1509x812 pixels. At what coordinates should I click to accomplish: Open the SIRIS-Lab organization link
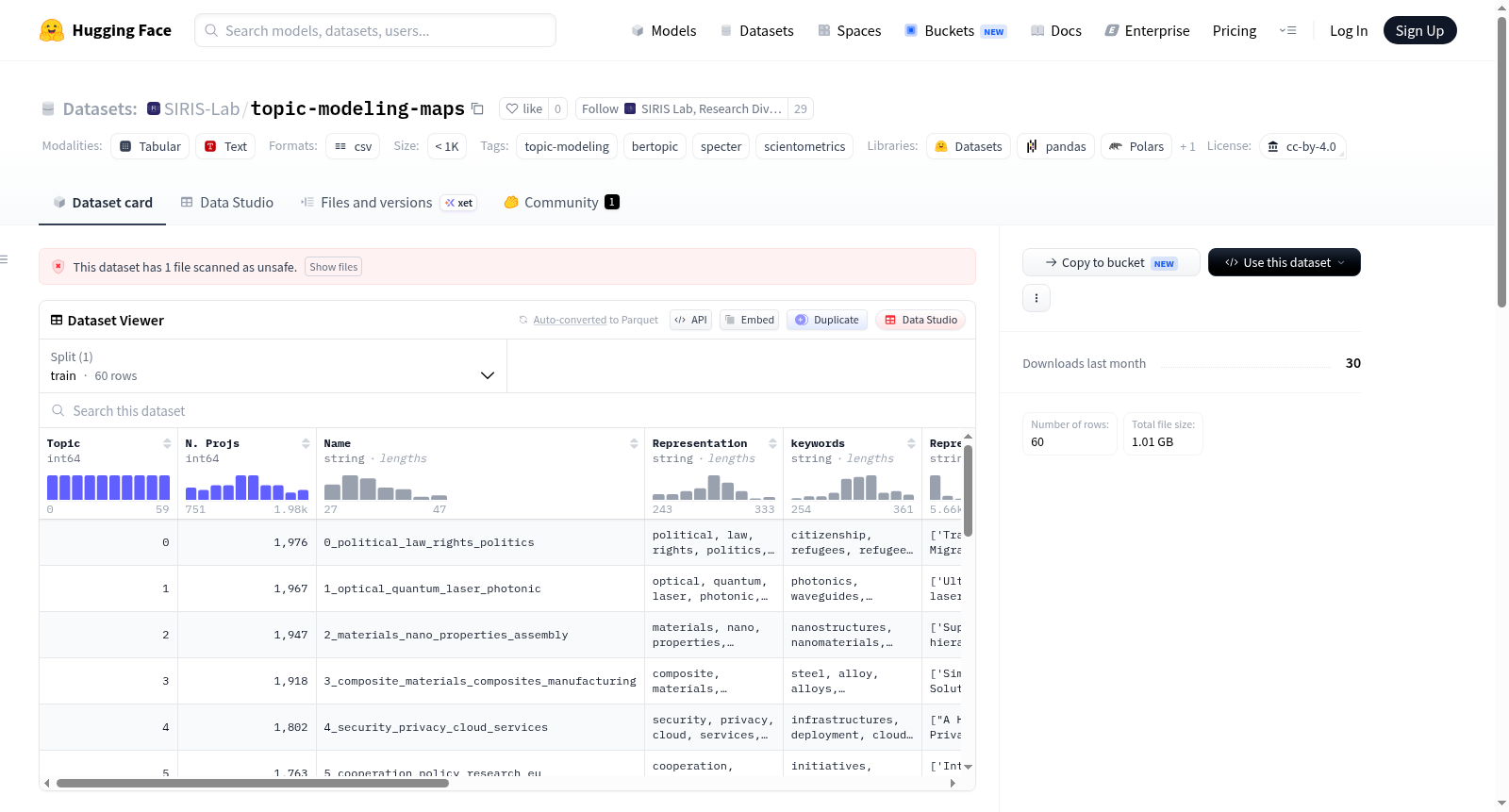pos(202,108)
